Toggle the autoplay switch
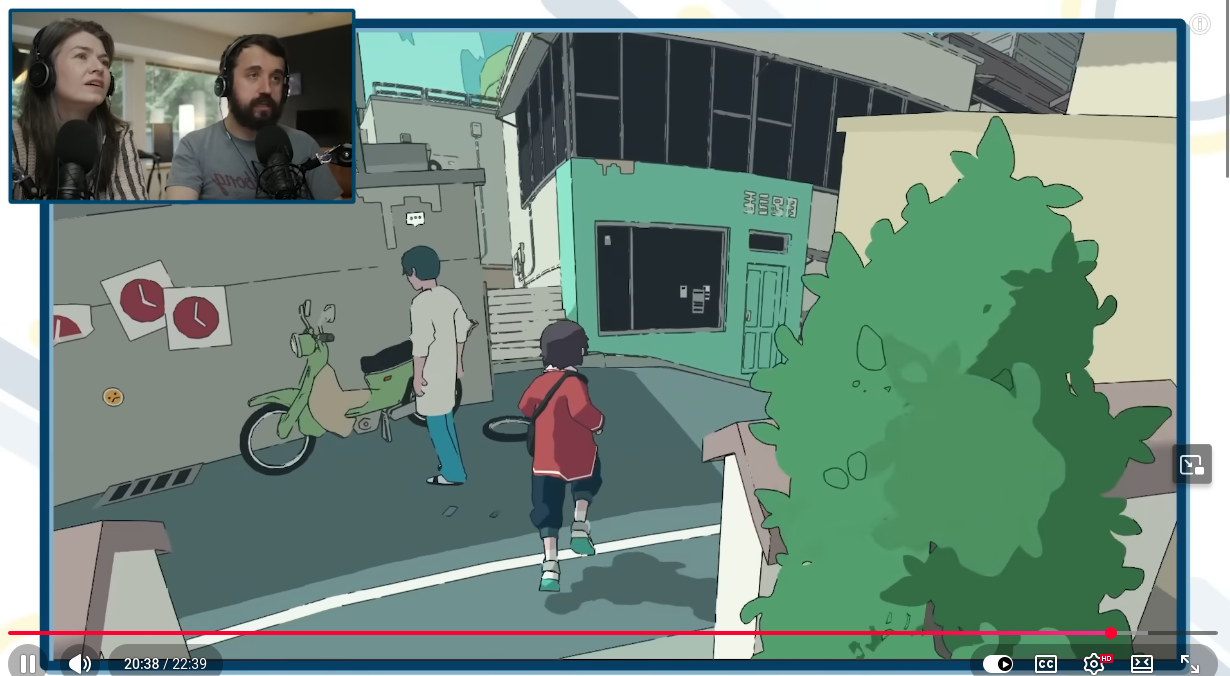The width and height of the screenshot is (1230, 676). (x=997, y=664)
